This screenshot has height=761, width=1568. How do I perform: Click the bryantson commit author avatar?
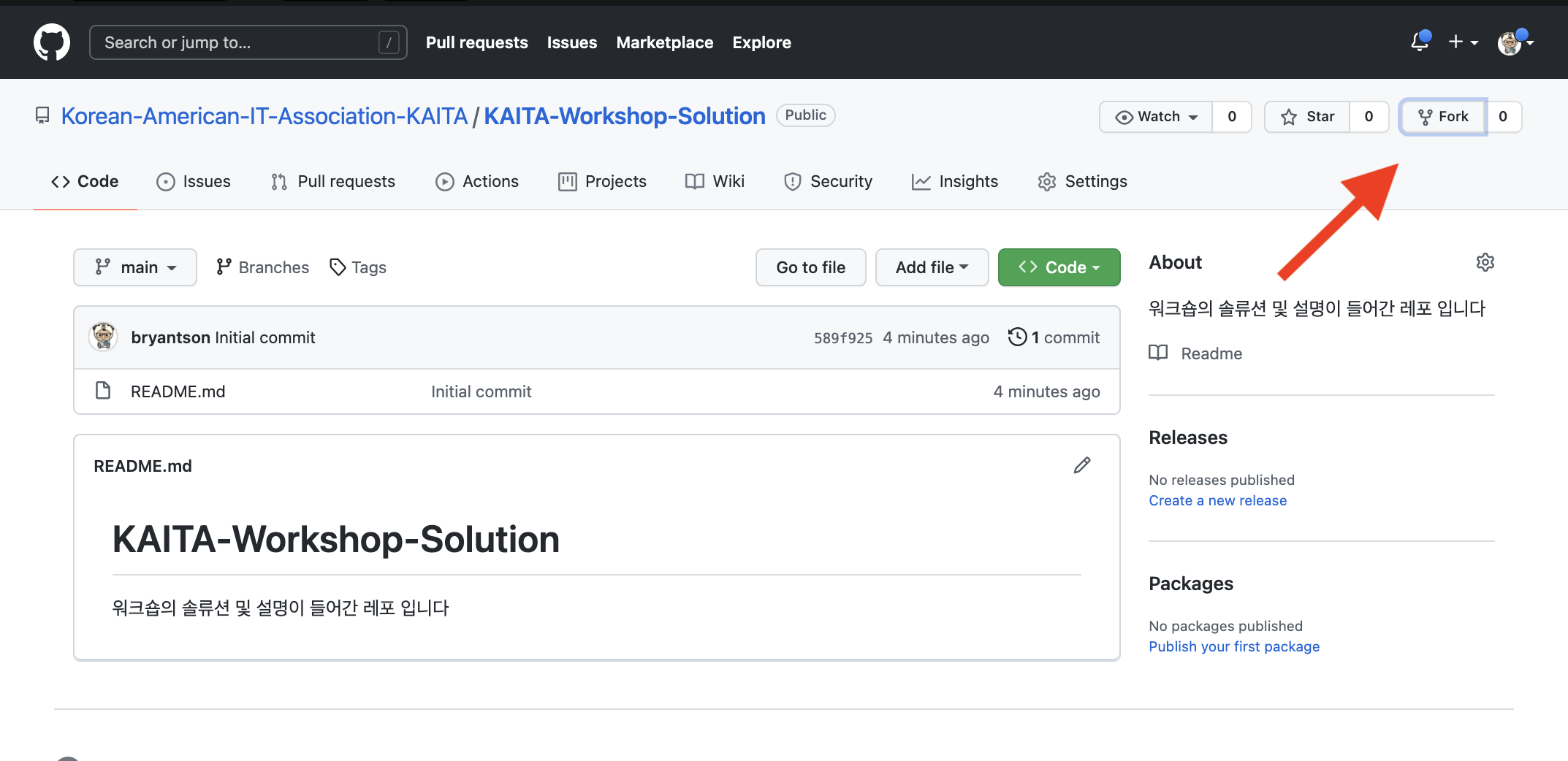[x=103, y=337]
